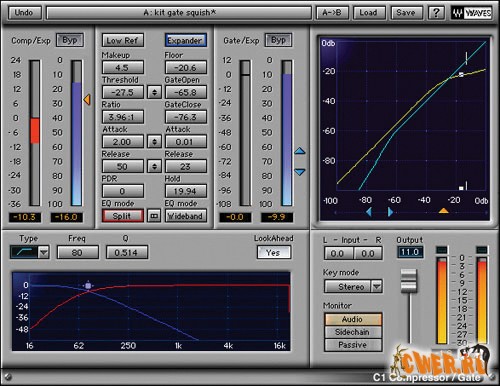Open the Key mode Stereo dropdown

point(377,286)
